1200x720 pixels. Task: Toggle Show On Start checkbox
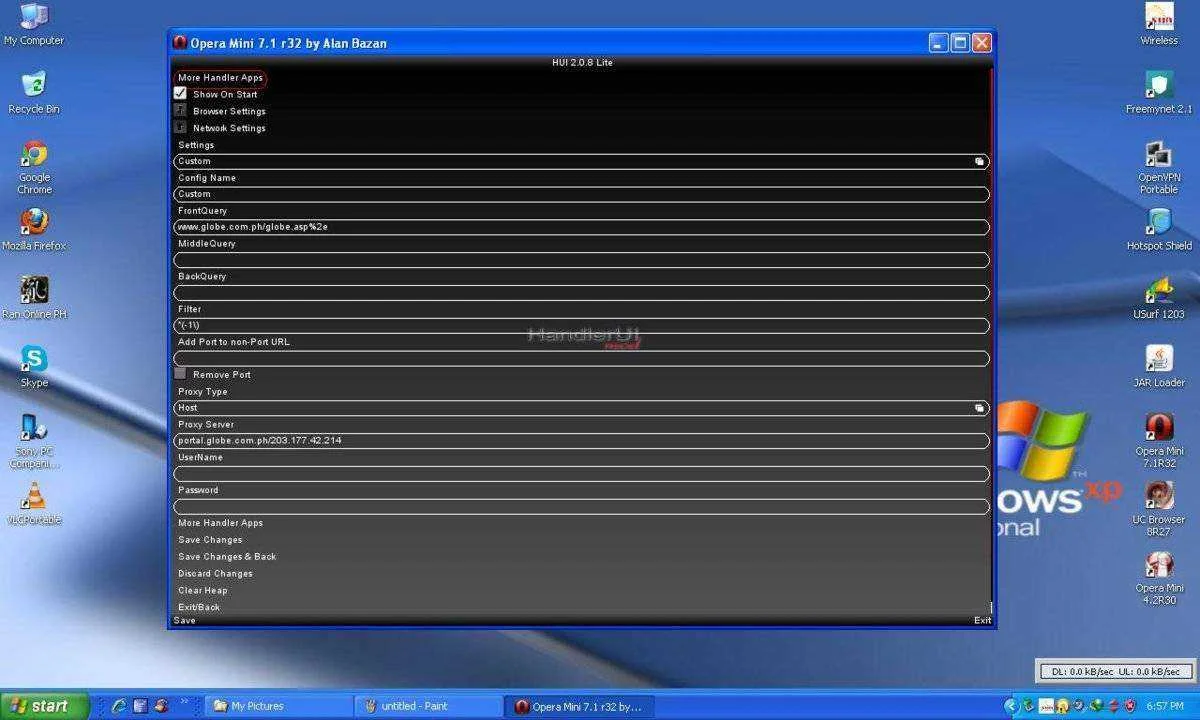point(180,94)
